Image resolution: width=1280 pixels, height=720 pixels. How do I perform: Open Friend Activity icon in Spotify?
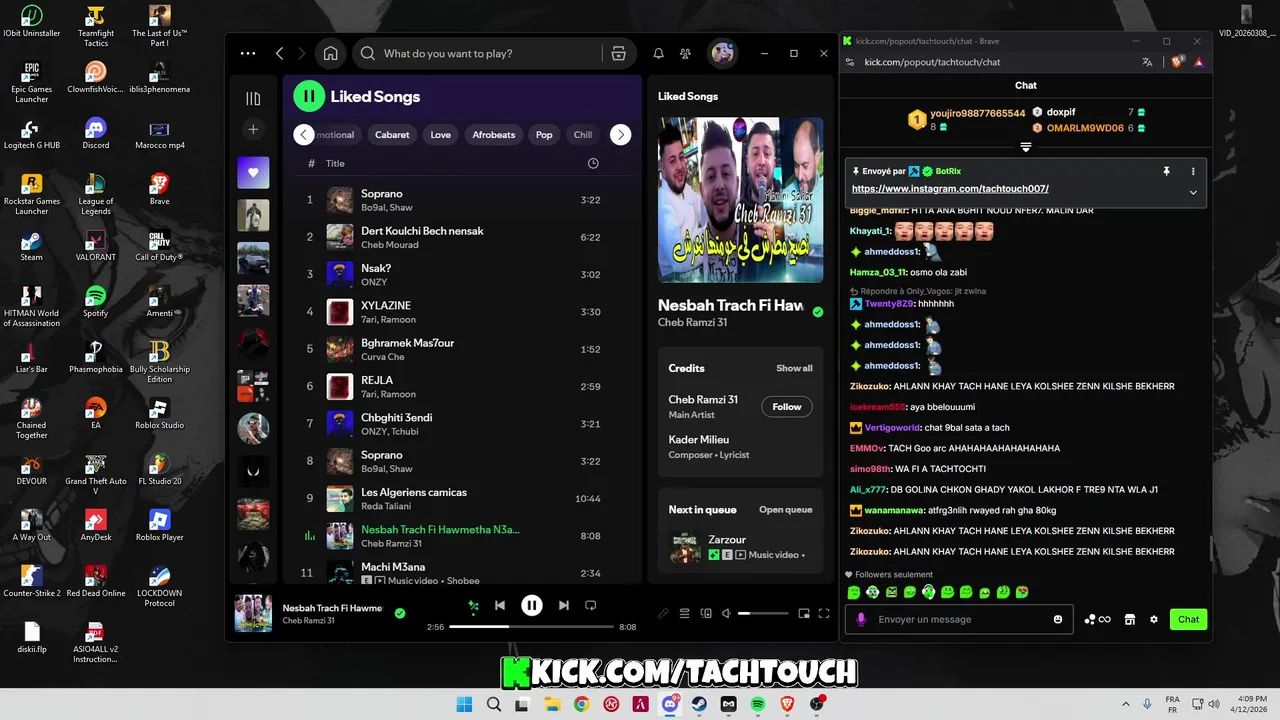point(685,54)
